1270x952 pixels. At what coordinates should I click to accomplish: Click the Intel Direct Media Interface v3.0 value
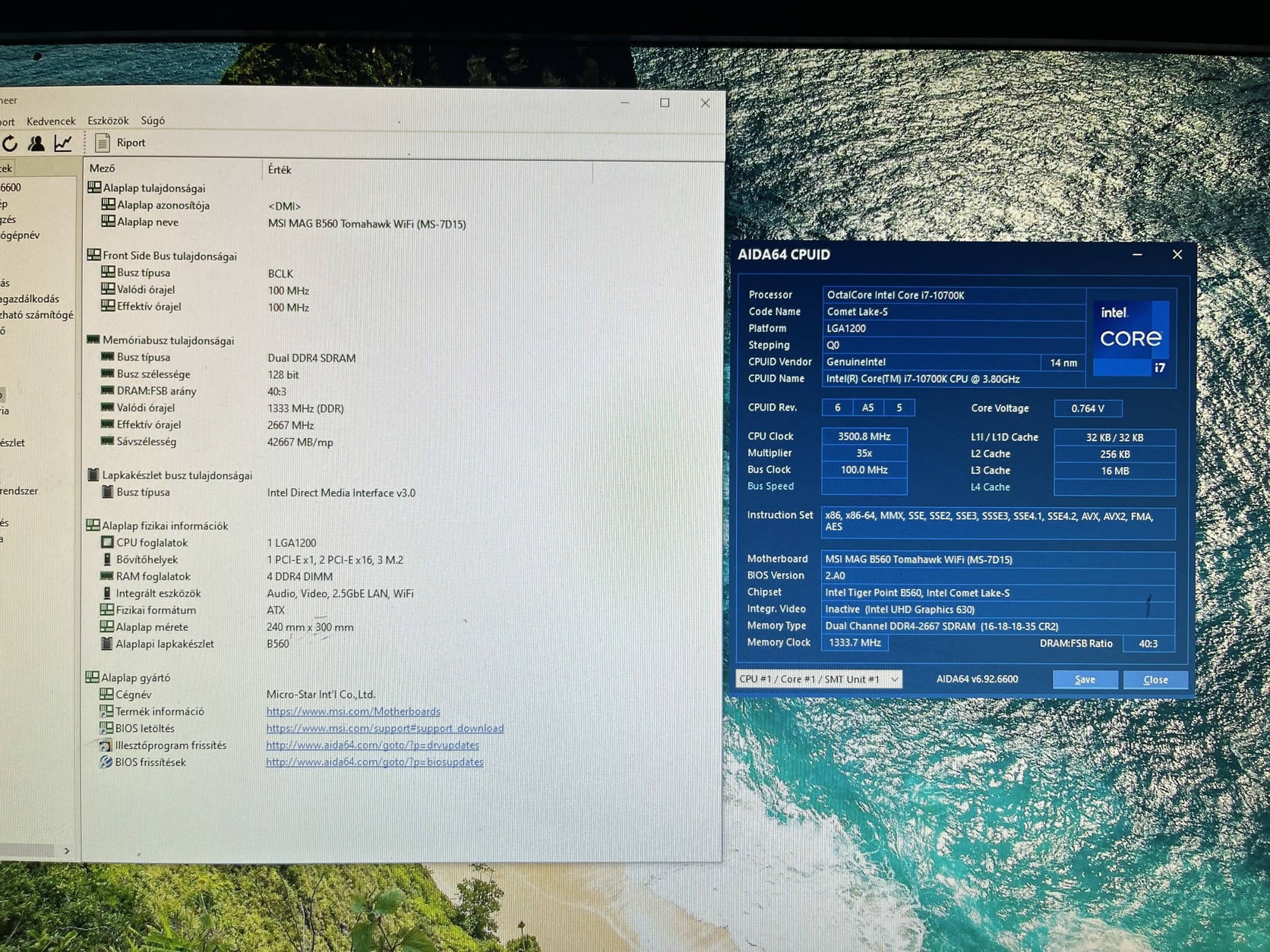341,493
